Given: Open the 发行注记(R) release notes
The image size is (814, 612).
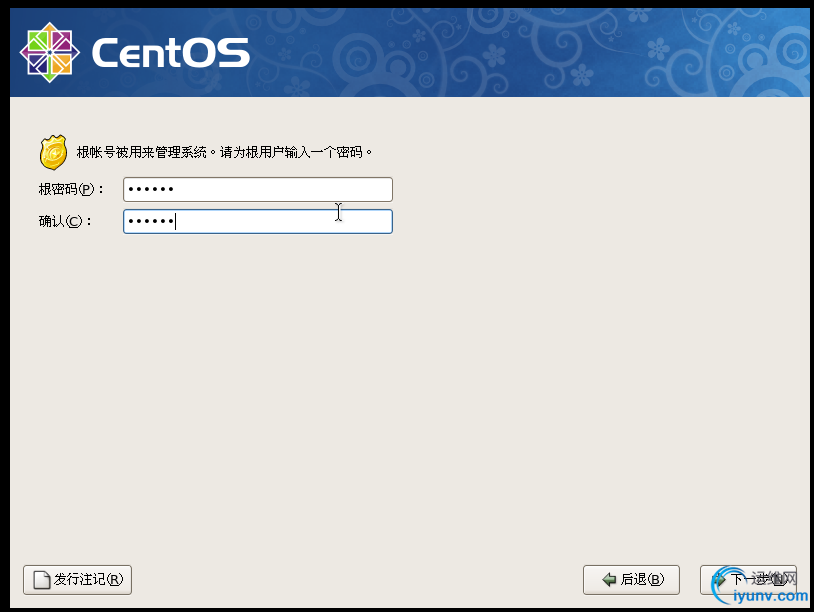Looking at the screenshot, I should (78, 580).
